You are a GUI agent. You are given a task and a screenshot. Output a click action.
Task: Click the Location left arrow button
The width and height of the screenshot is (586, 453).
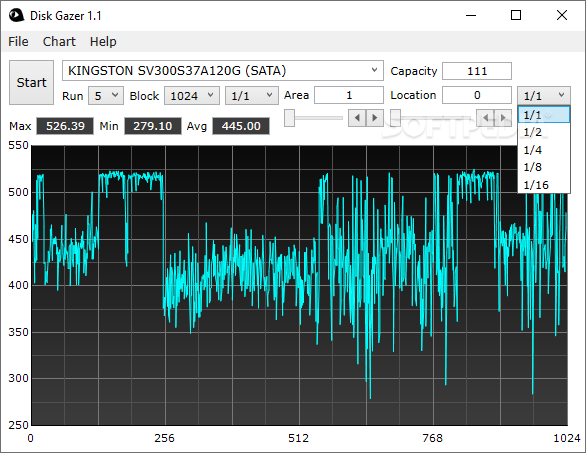485,118
